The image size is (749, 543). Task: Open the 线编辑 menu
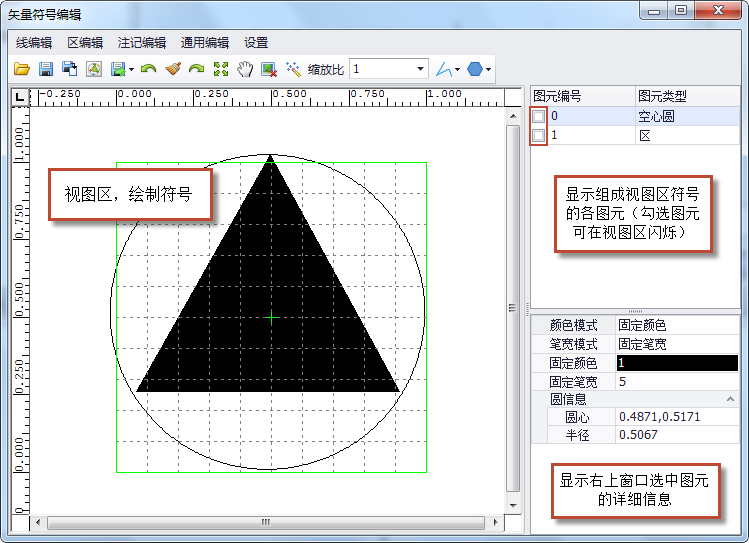(x=34, y=43)
